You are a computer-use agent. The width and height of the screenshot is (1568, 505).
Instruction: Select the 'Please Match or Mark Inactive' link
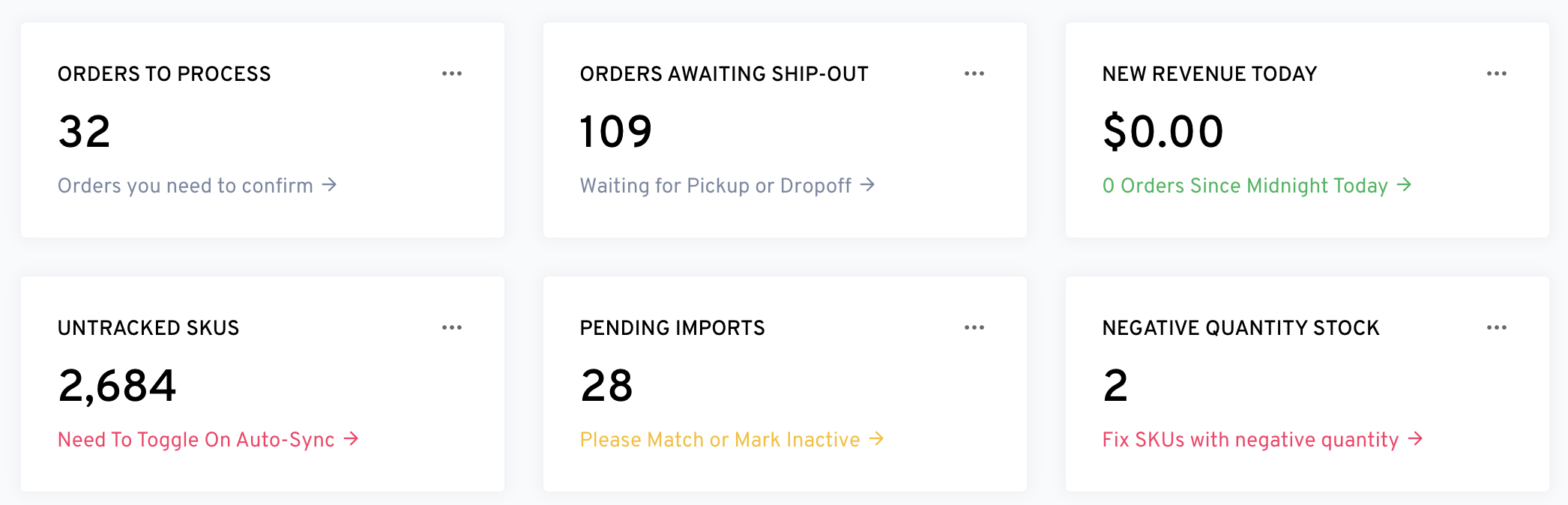pyautogui.click(x=720, y=439)
